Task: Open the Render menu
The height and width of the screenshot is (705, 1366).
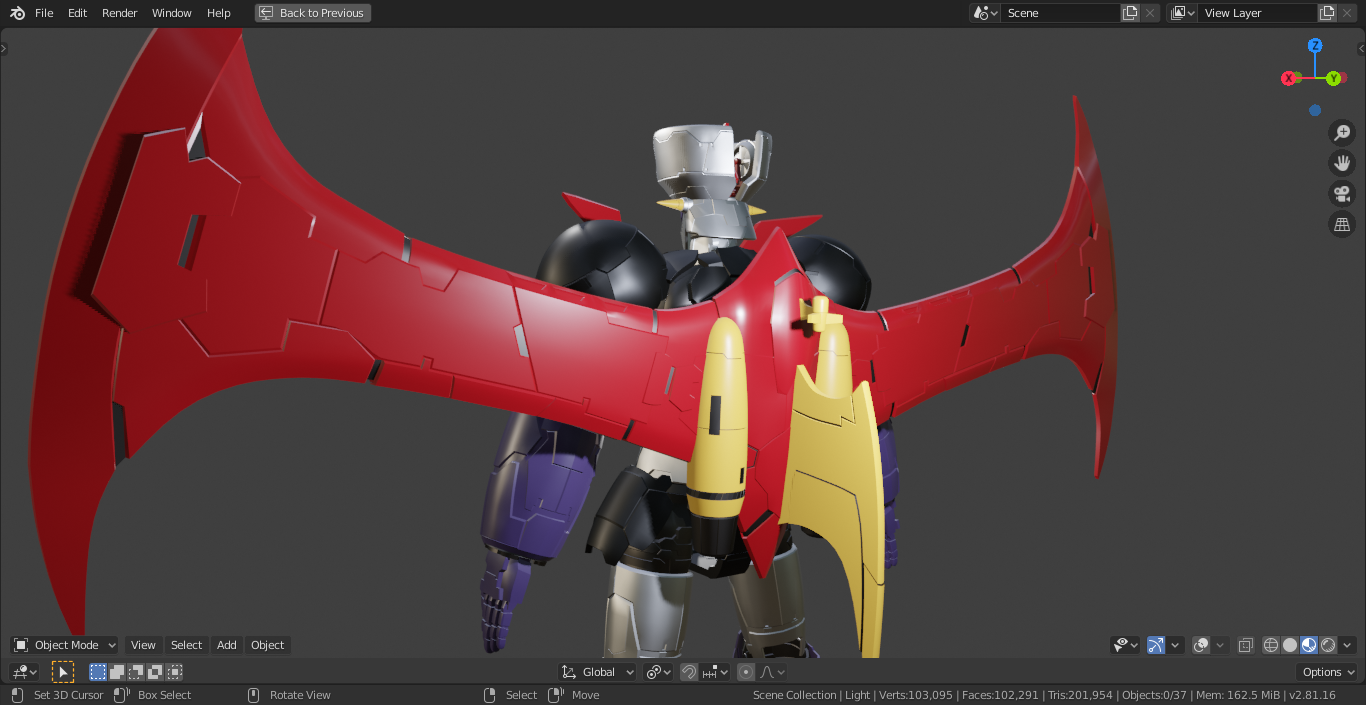Action: (120, 13)
